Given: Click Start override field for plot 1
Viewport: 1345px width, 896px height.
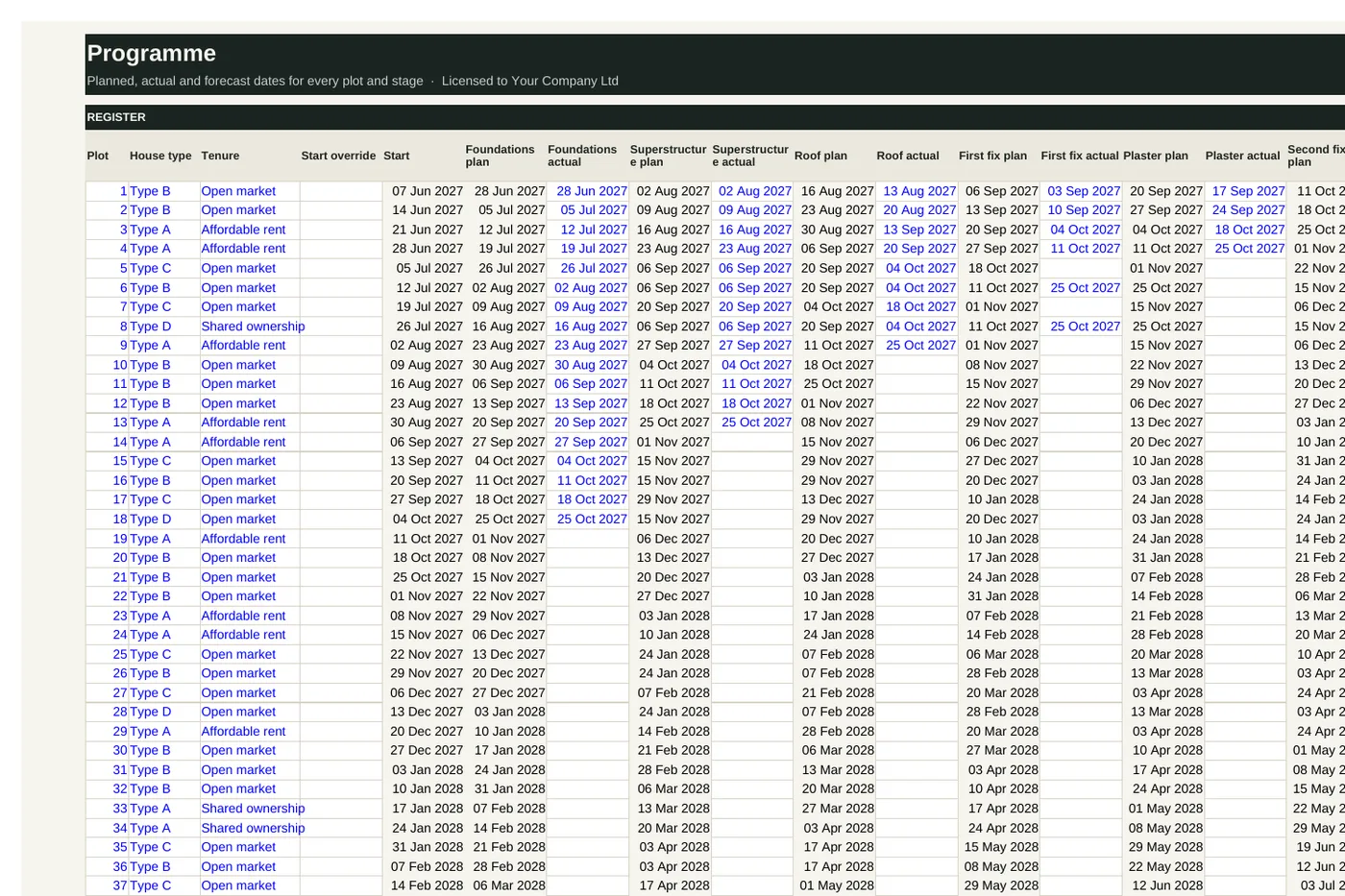Looking at the screenshot, I should pyautogui.click(x=341, y=191).
